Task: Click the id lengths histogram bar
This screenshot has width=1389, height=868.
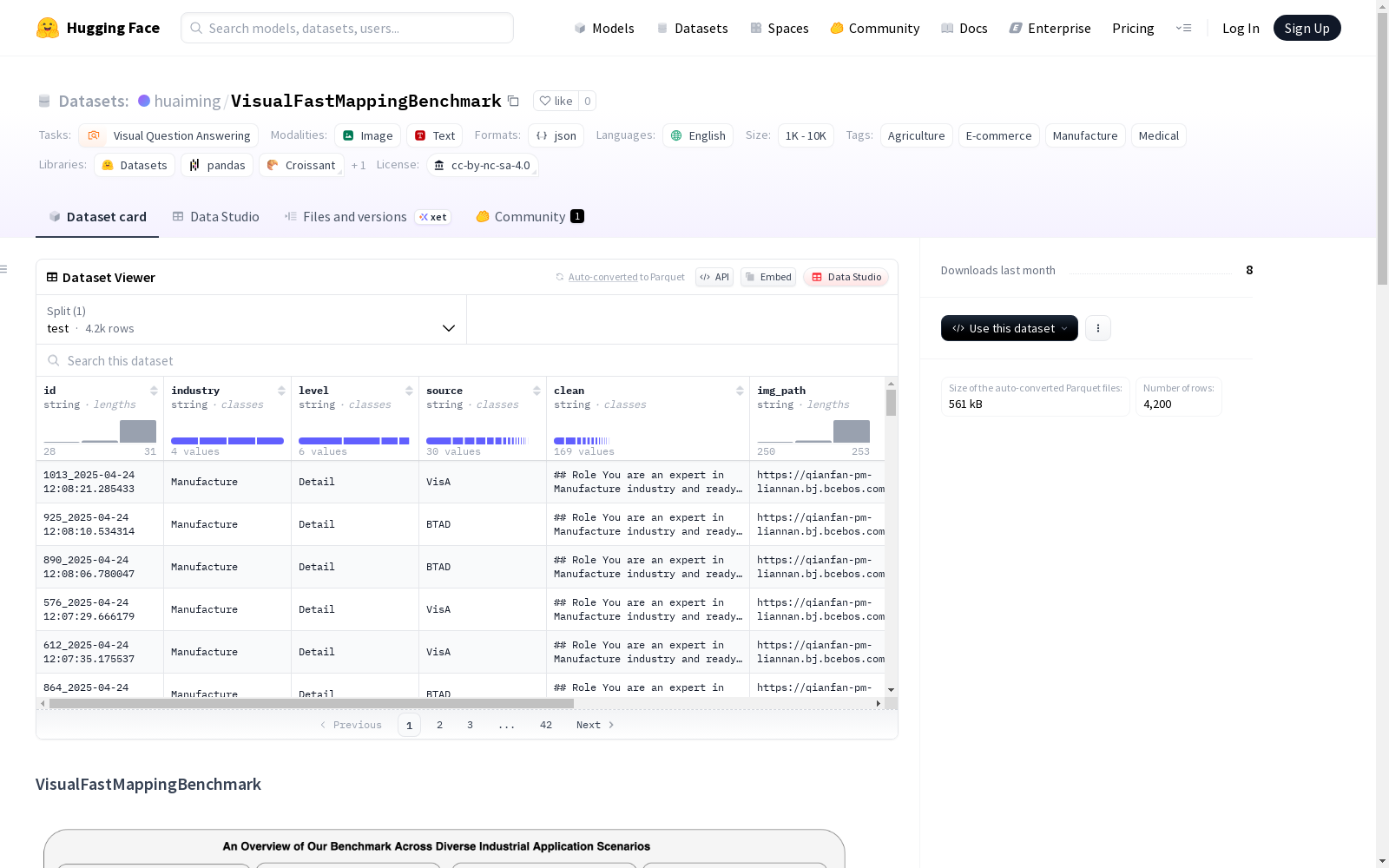Action: pos(138,431)
